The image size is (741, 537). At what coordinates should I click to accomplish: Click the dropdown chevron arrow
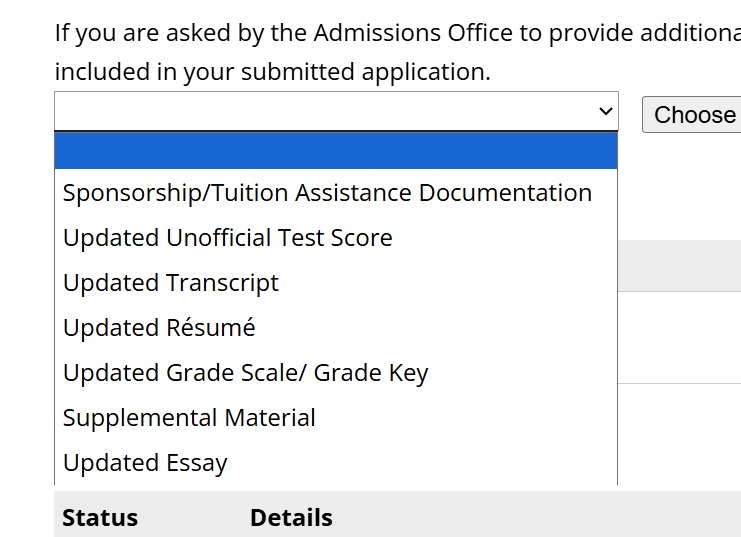point(604,112)
